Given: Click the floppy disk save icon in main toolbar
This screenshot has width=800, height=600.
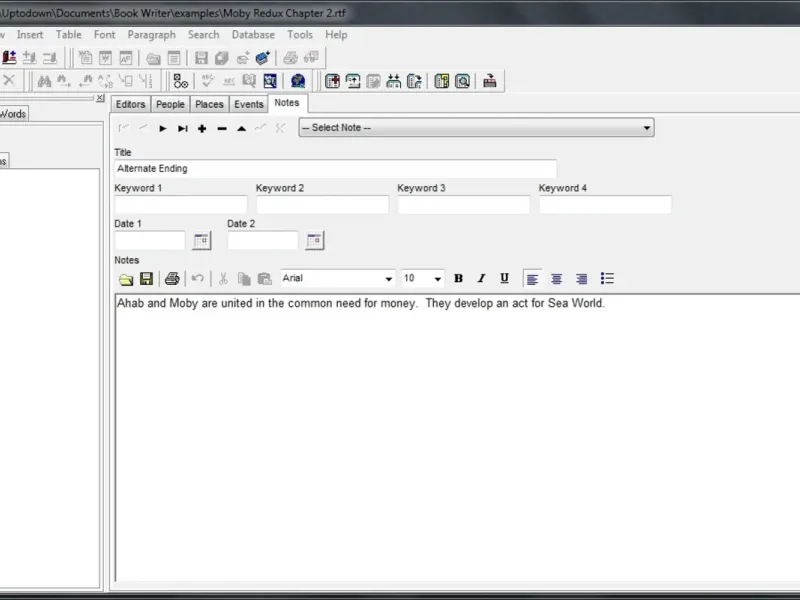Looking at the screenshot, I should tap(202, 58).
